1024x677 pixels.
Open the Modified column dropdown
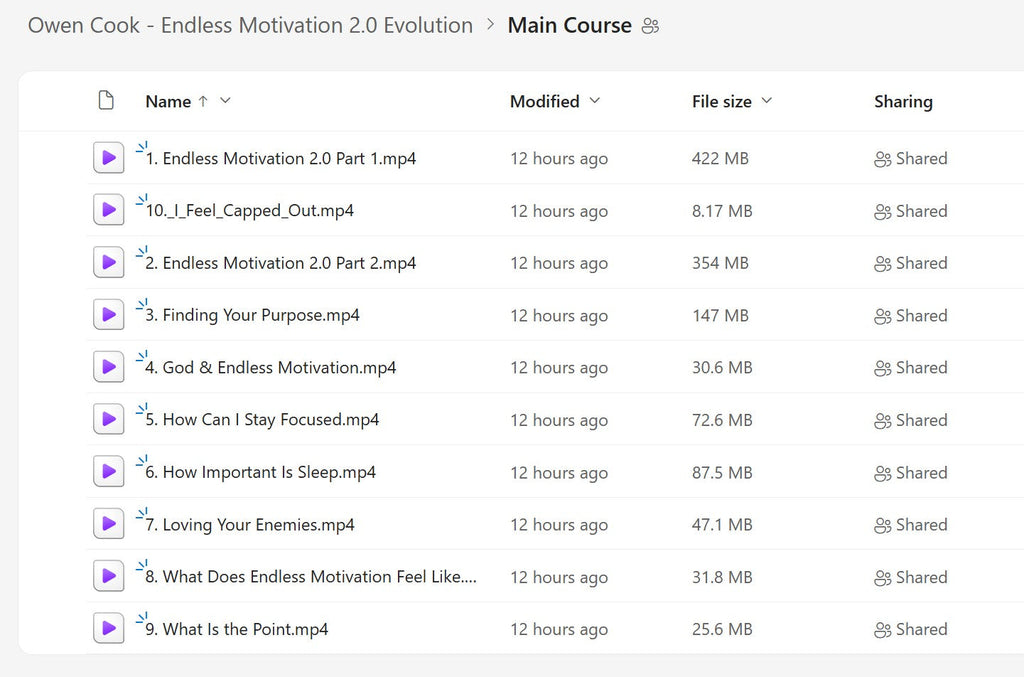click(594, 101)
